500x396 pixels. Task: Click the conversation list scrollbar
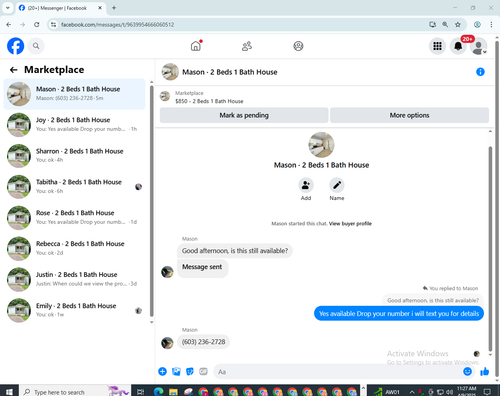152,200
